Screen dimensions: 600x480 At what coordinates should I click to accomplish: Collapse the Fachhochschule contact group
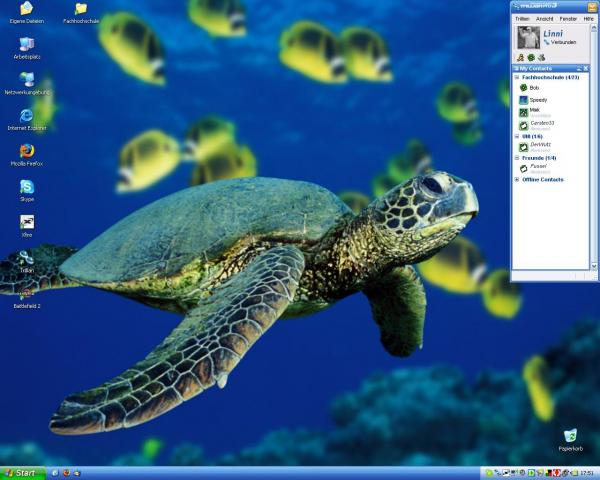(517, 77)
